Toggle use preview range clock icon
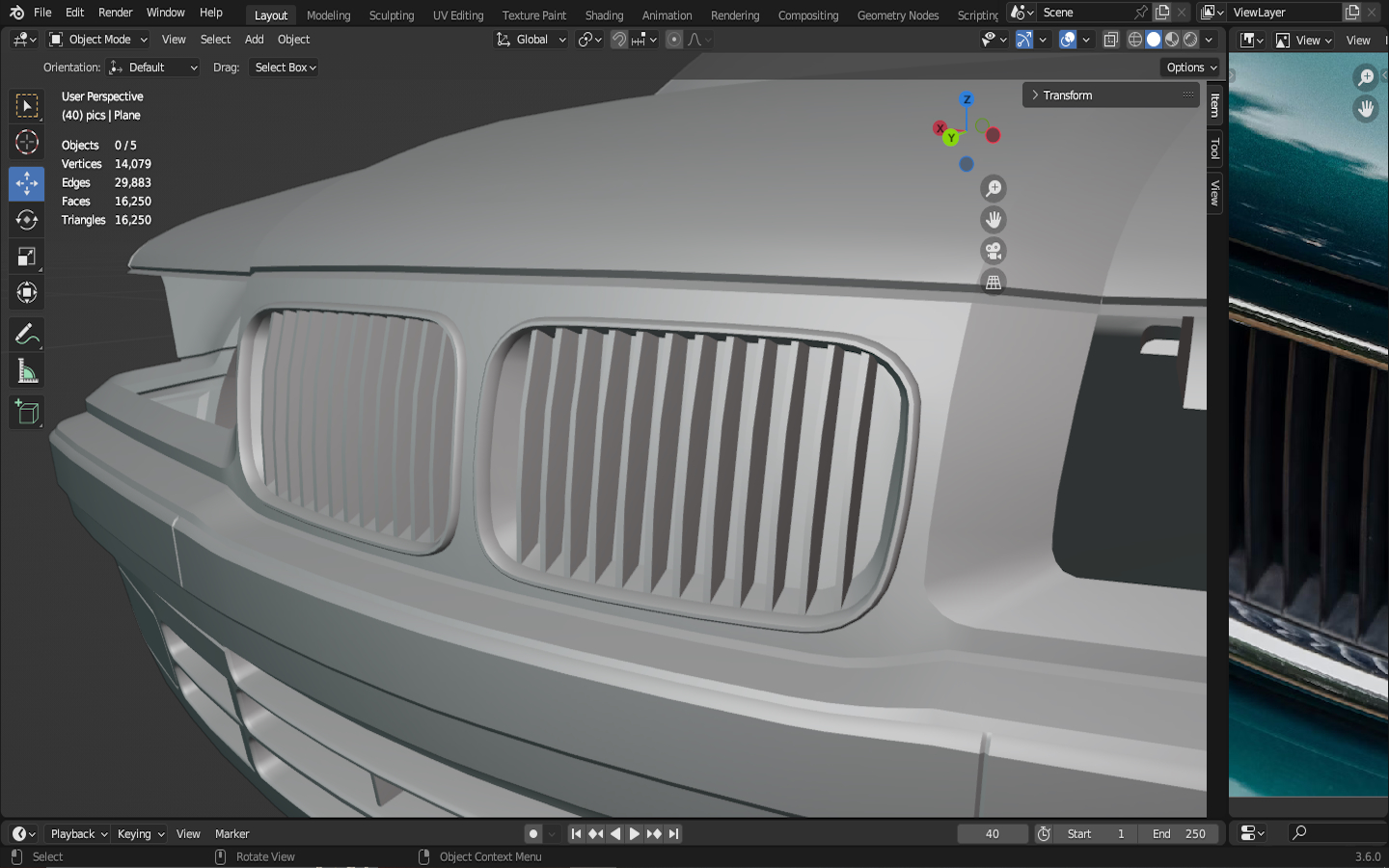The image size is (1389, 868). click(1044, 834)
